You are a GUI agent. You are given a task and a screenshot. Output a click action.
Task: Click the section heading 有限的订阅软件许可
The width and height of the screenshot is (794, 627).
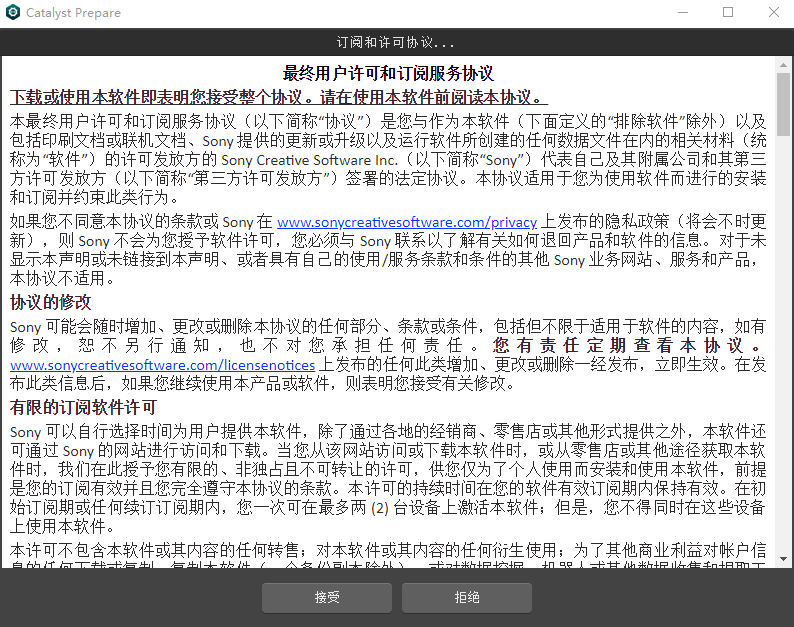click(x=83, y=407)
